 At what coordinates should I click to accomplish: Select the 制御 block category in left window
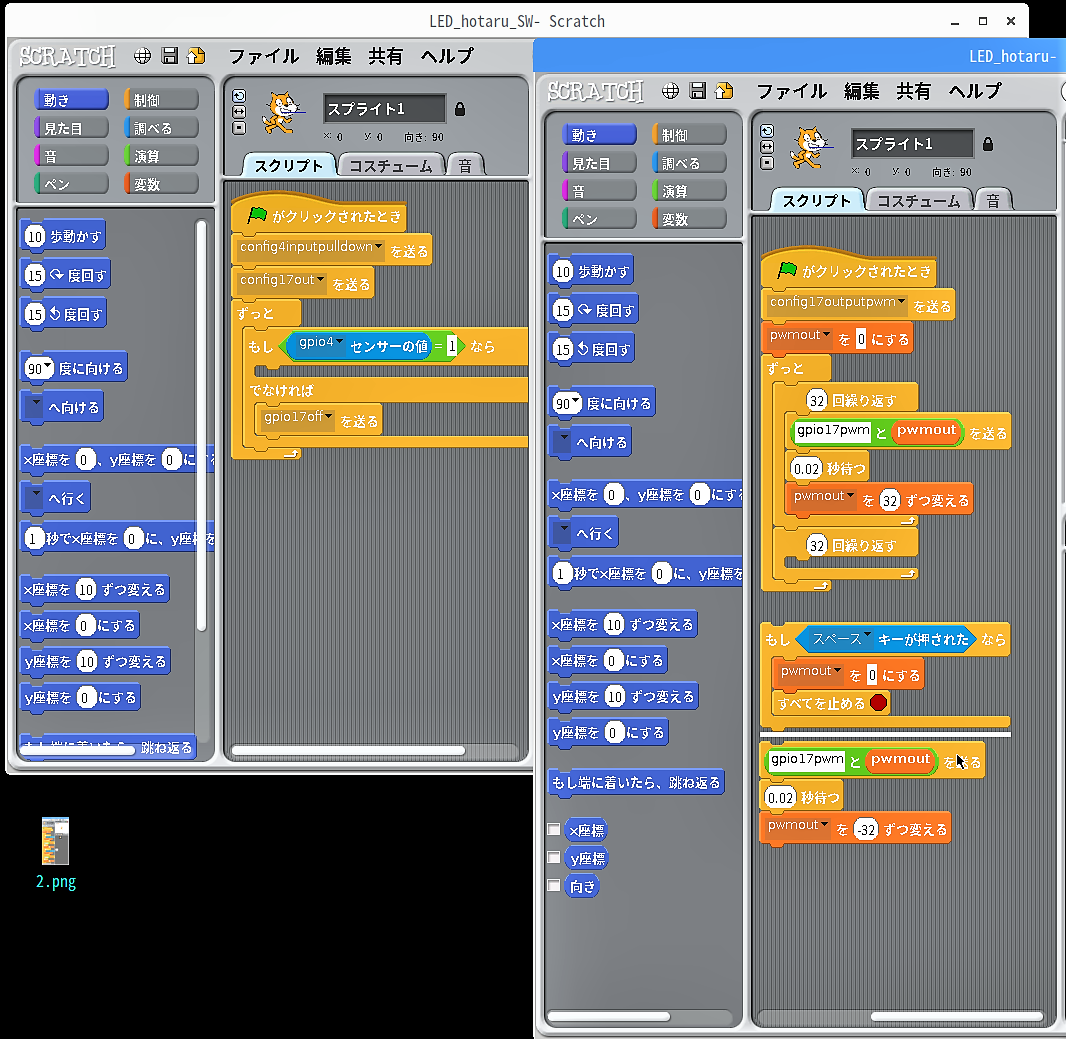pyautogui.click(x=161, y=100)
